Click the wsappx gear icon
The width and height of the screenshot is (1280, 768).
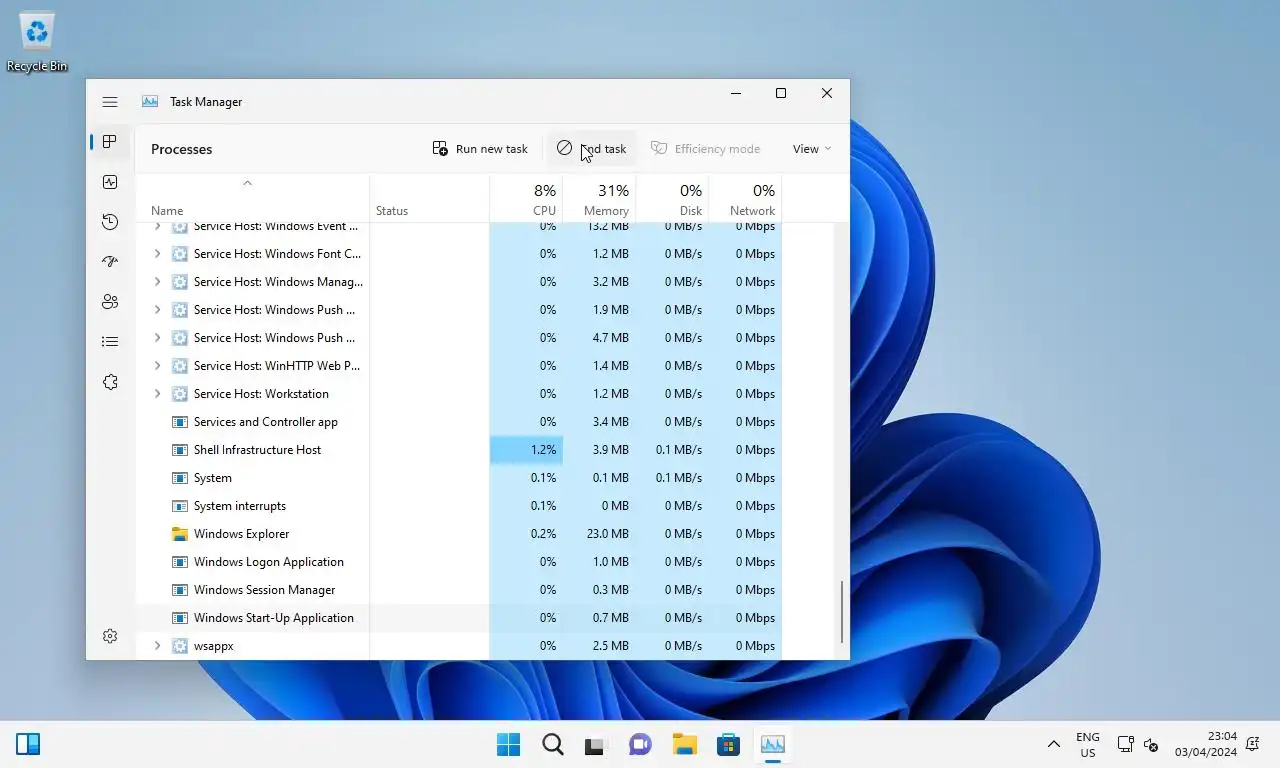pos(180,646)
